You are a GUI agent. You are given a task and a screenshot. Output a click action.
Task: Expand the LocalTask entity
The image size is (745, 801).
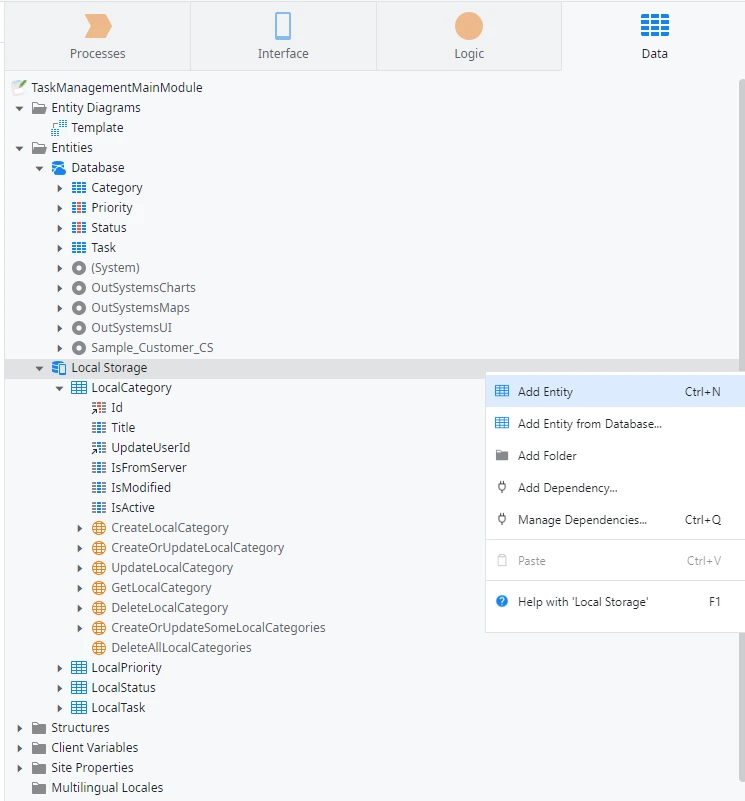tap(60, 707)
